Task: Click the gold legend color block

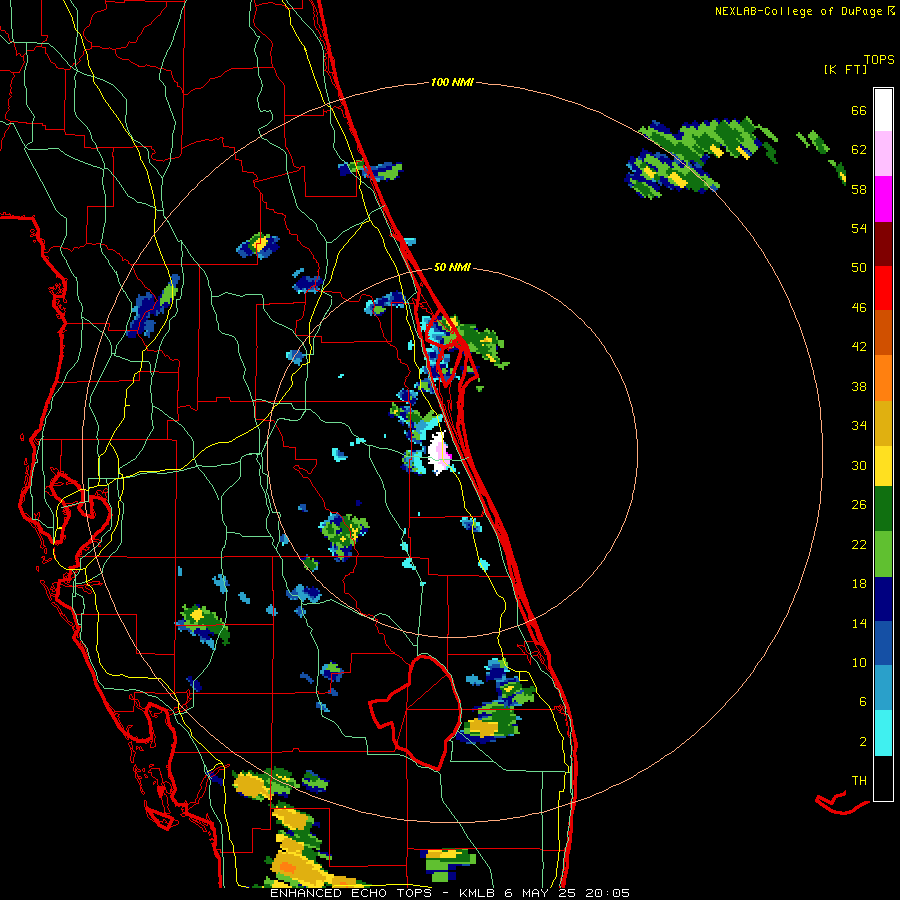Action: pyautogui.click(x=883, y=423)
